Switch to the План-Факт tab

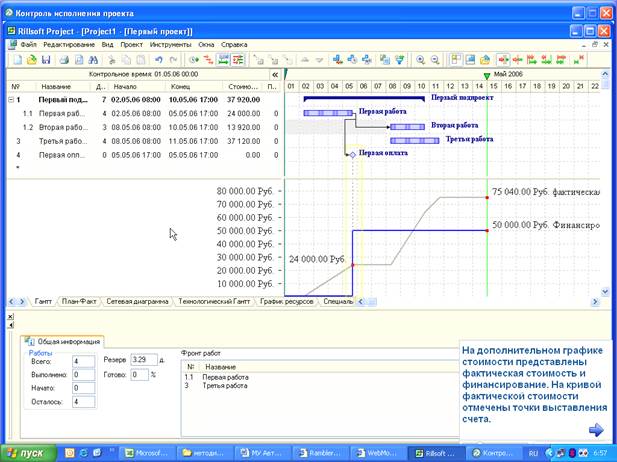point(81,300)
